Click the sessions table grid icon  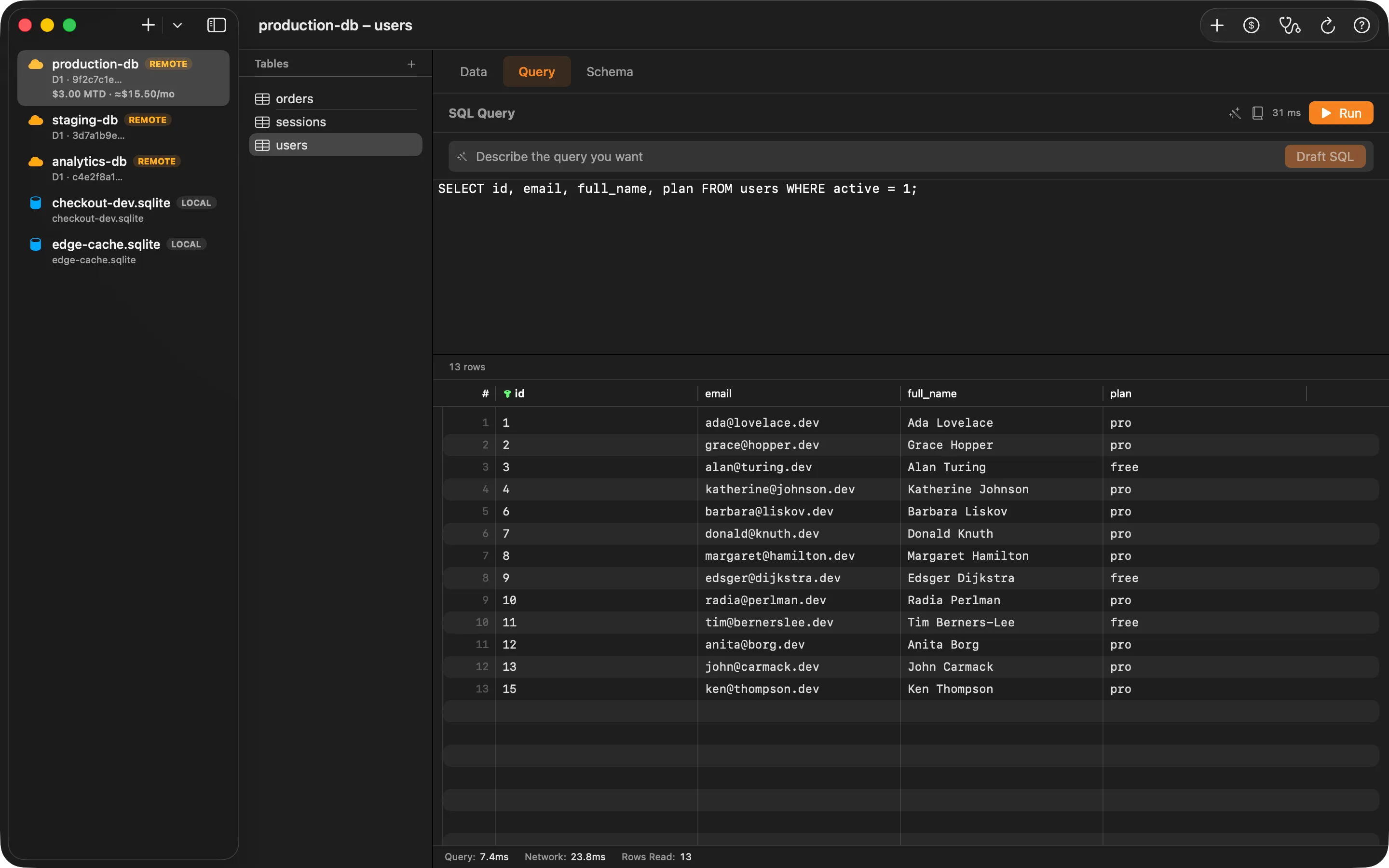tap(262, 122)
